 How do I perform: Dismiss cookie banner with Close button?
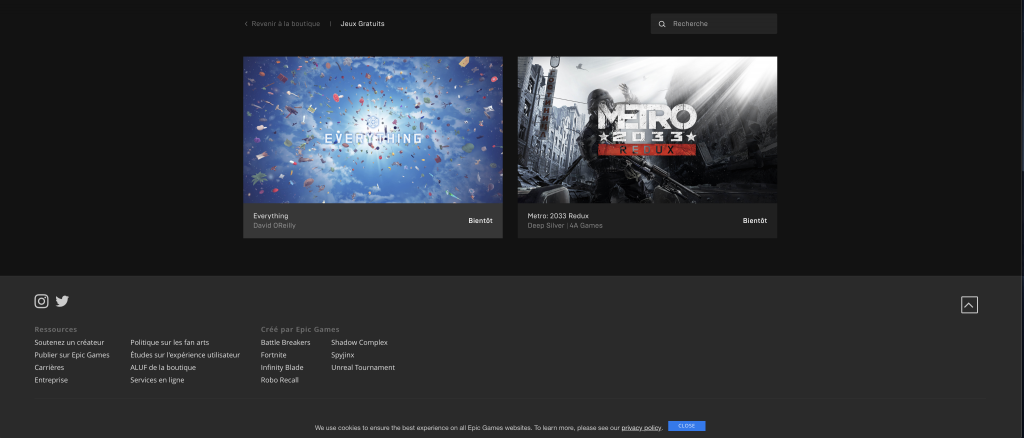[686, 426]
